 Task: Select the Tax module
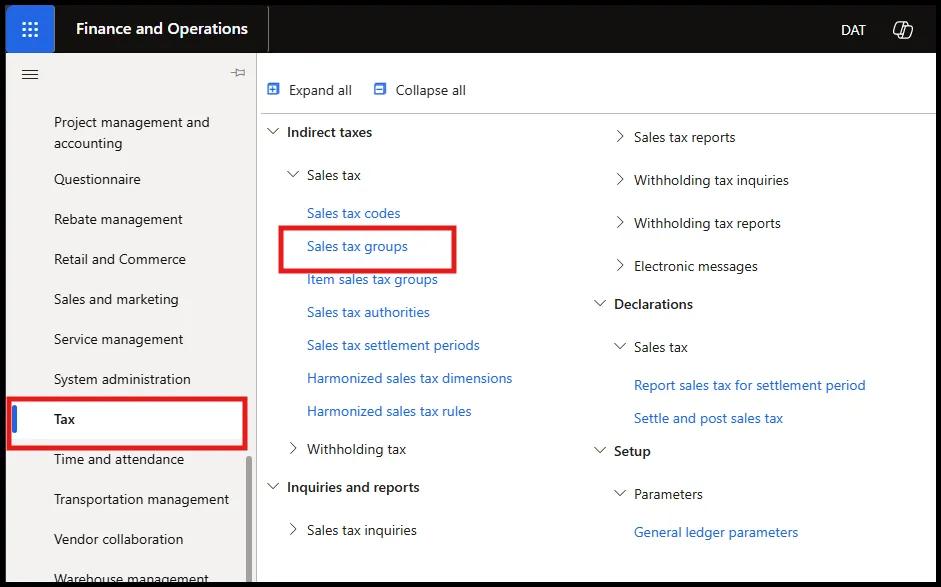tap(64, 419)
